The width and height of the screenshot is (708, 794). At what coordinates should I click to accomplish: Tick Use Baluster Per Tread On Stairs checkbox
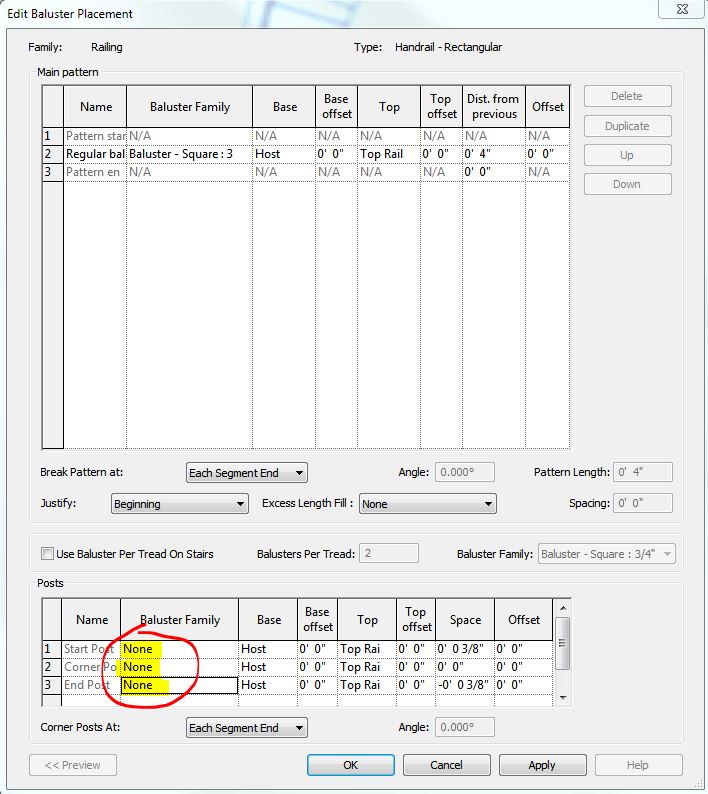47,553
